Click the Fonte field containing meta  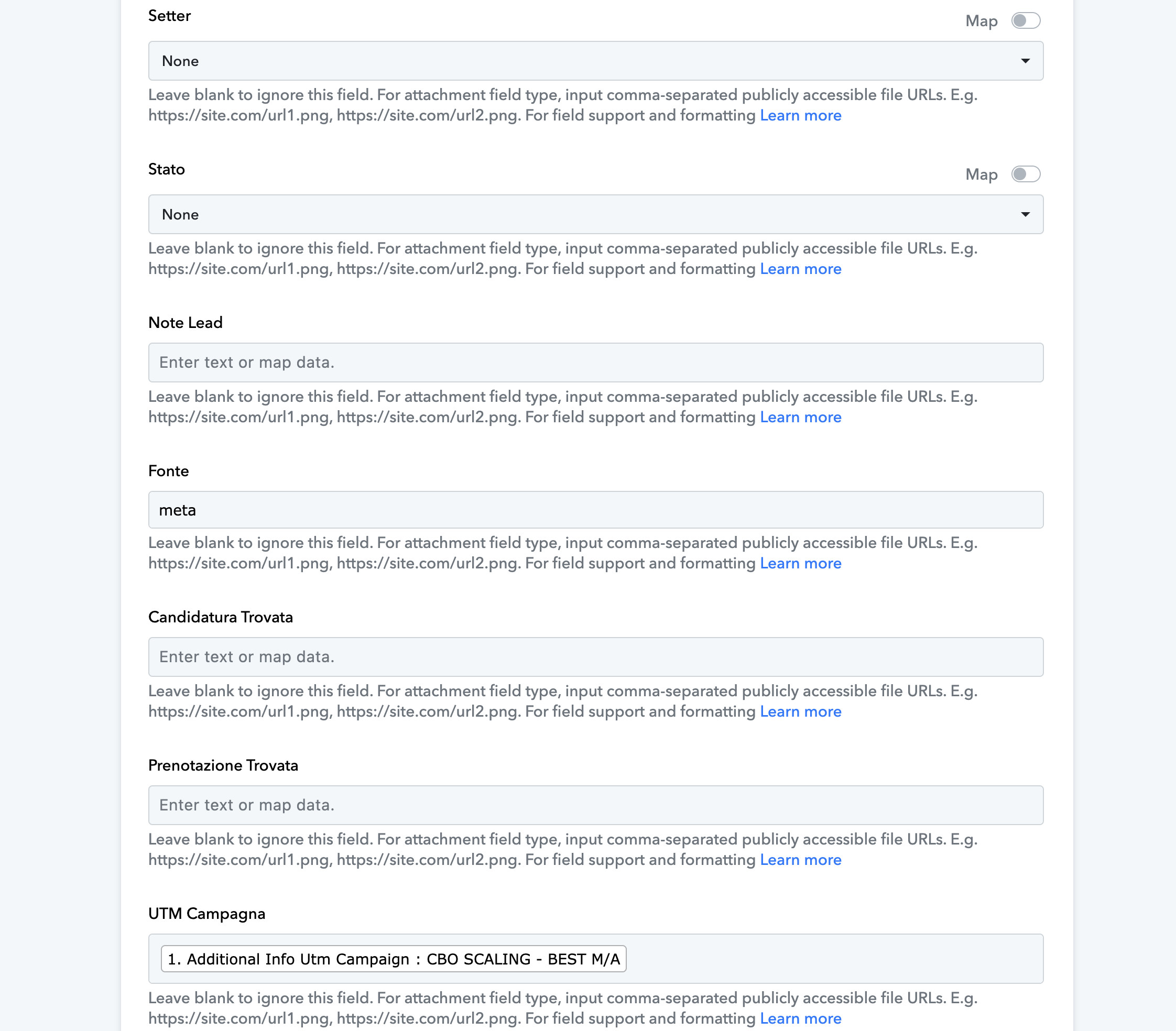coord(595,510)
